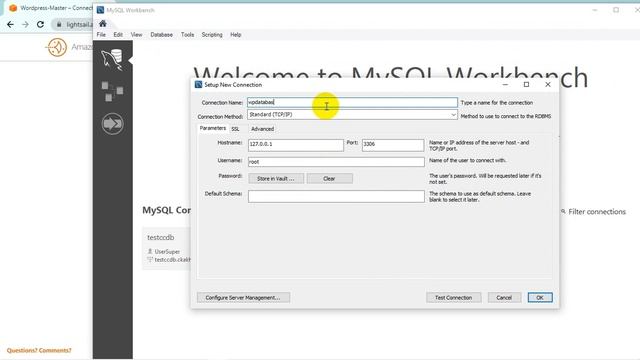Minimize the Setup New Connection dialog
This screenshot has width=640, height=360.
tap(505, 84)
